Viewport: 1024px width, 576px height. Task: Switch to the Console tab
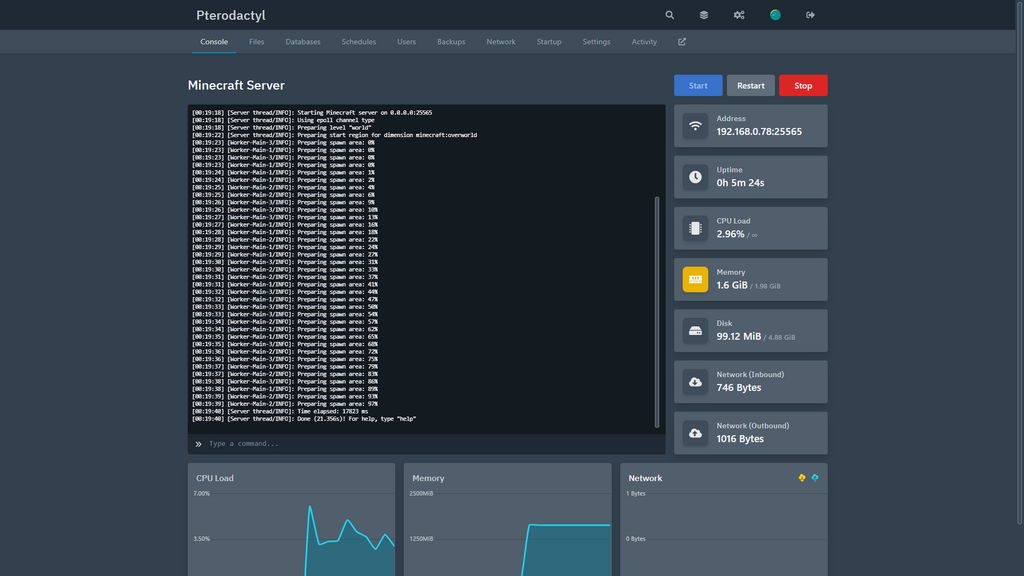[x=214, y=42]
